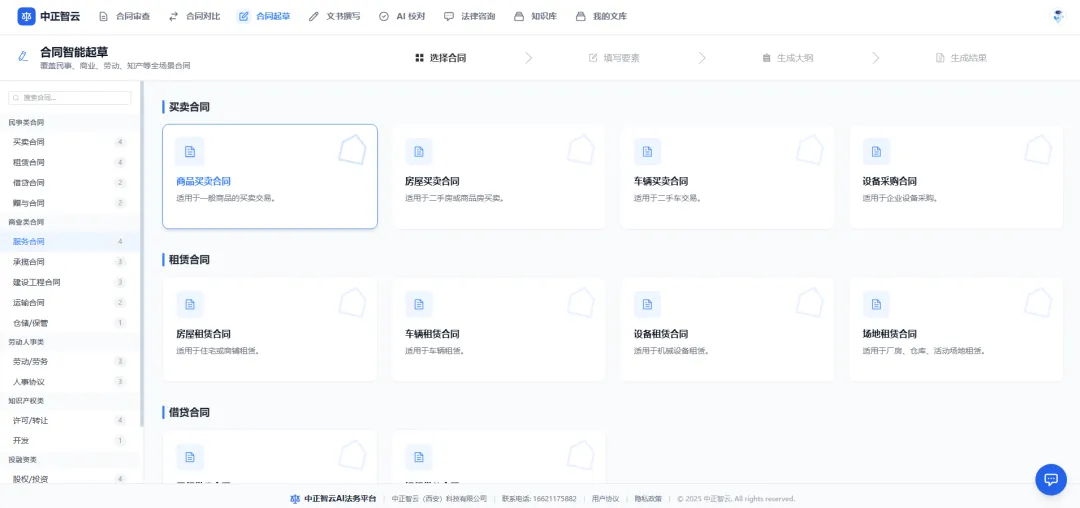
Task: Choose the 车辆租赁合同 card title
Action: point(432,335)
